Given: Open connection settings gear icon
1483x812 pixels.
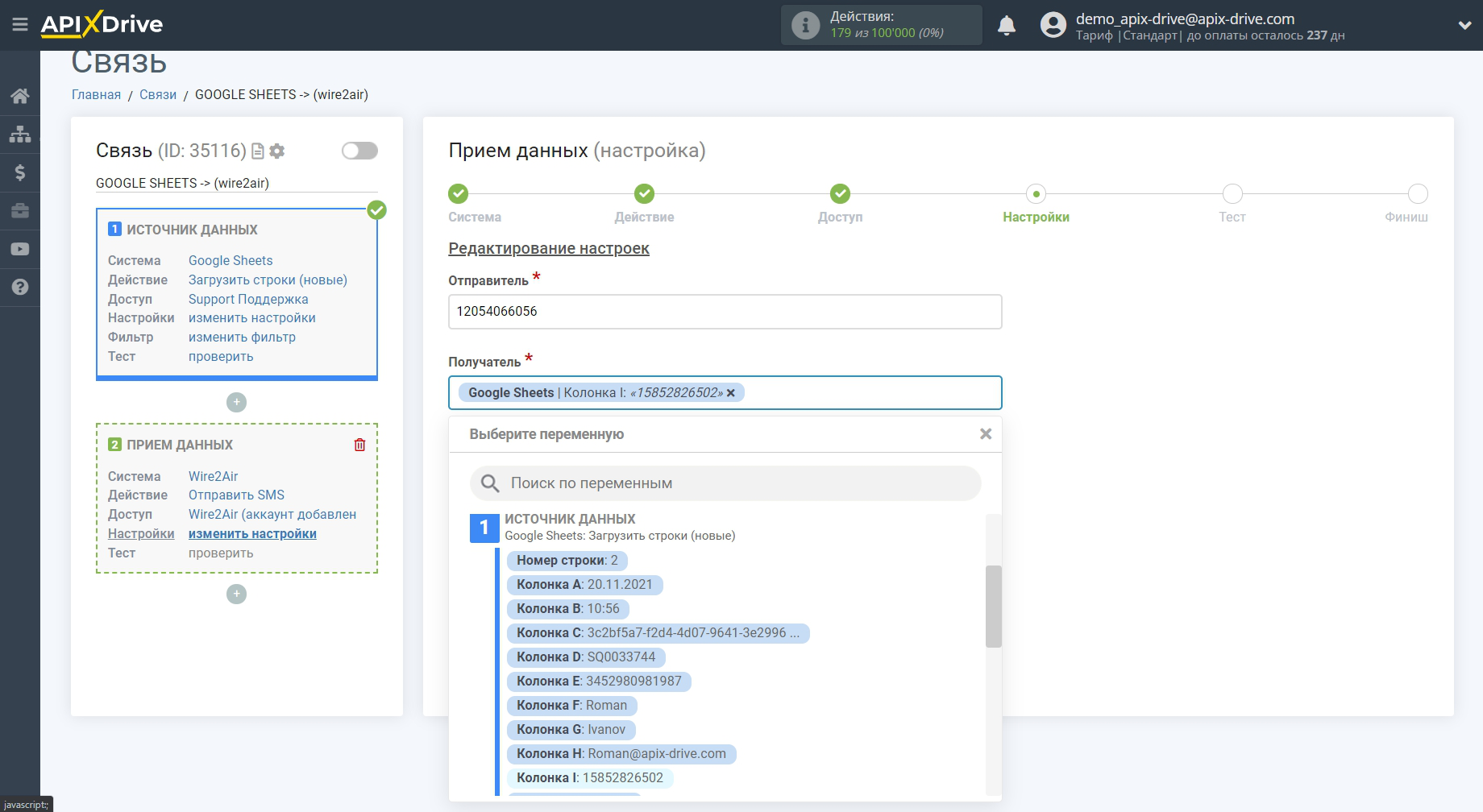Looking at the screenshot, I should [277, 151].
